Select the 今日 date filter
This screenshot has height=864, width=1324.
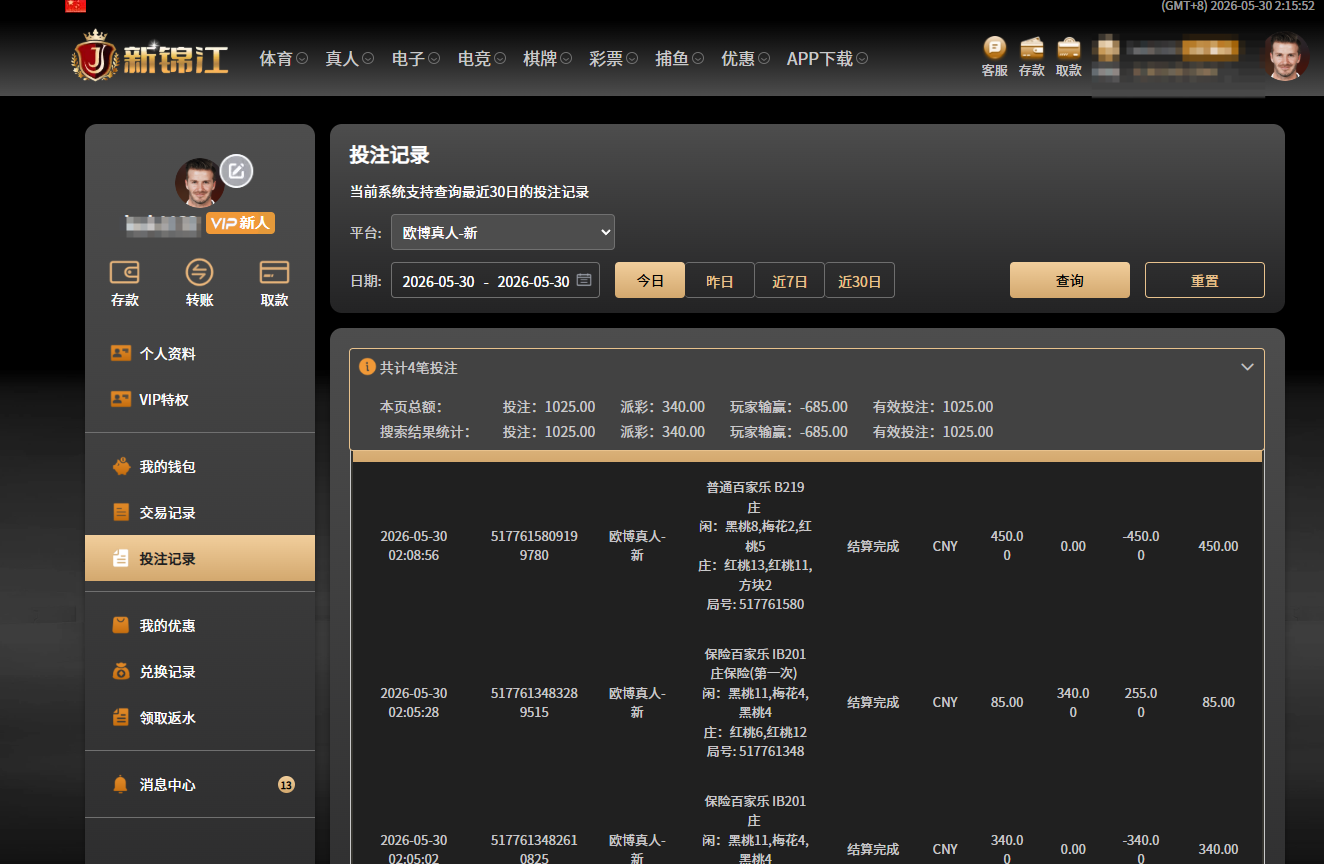pyautogui.click(x=650, y=280)
